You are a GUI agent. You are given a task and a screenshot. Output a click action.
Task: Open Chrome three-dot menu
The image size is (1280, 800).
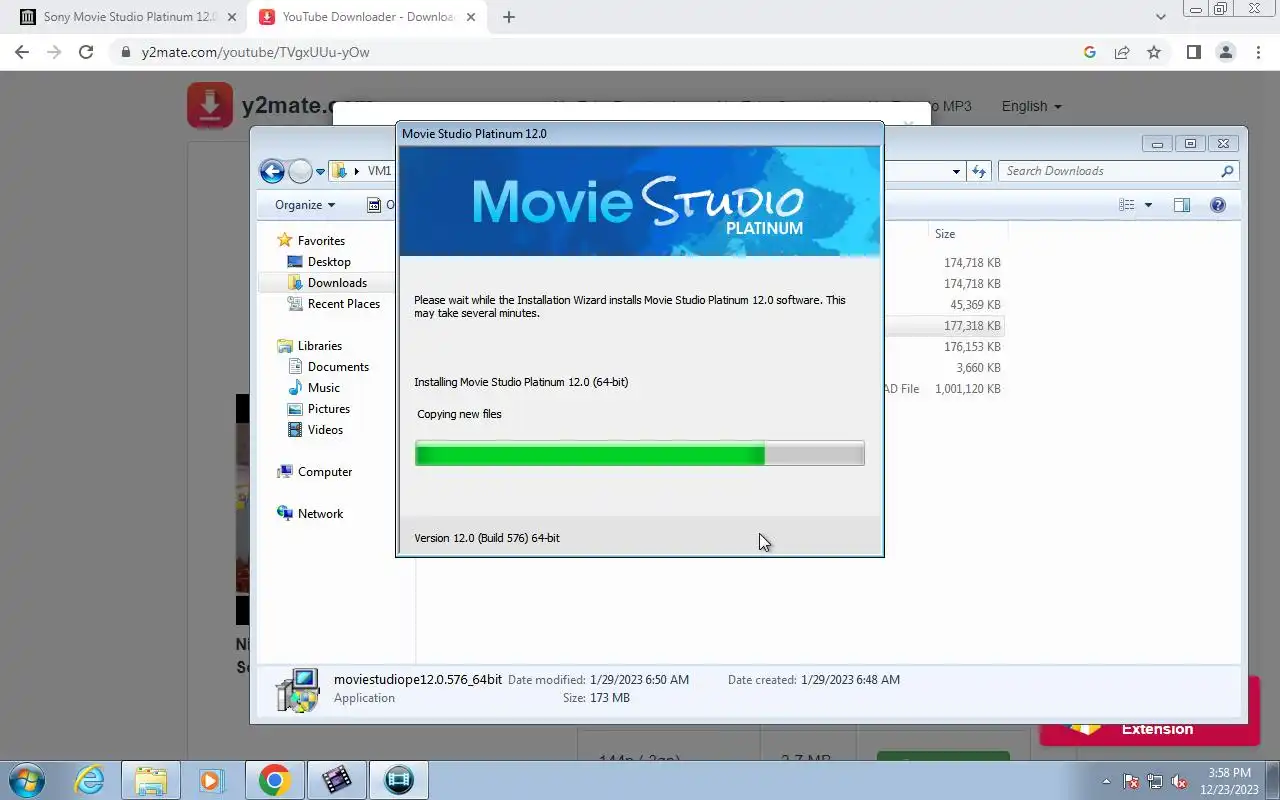click(1257, 52)
